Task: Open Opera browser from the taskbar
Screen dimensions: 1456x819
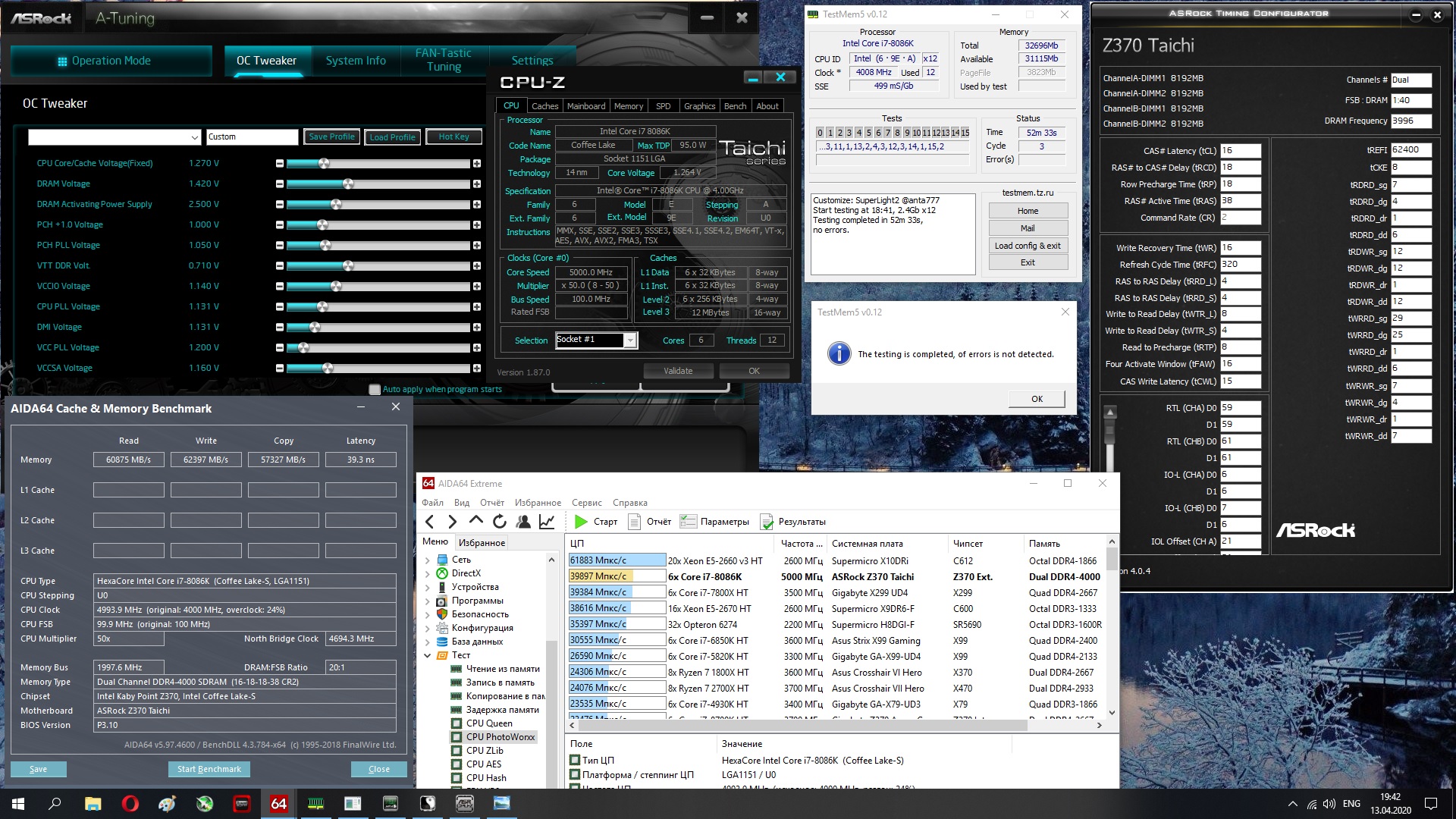Action: (130, 804)
